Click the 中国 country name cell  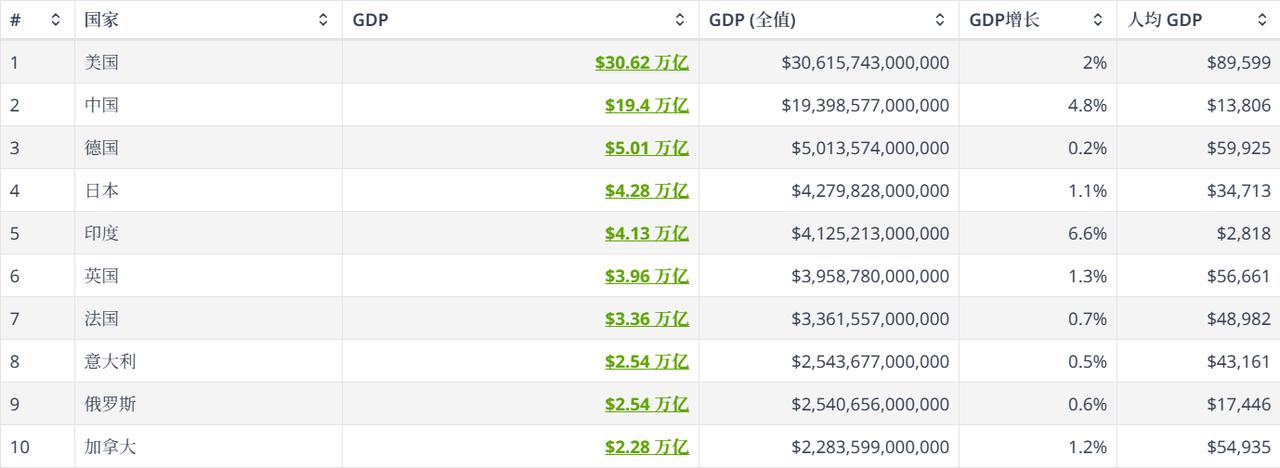tap(102, 105)
